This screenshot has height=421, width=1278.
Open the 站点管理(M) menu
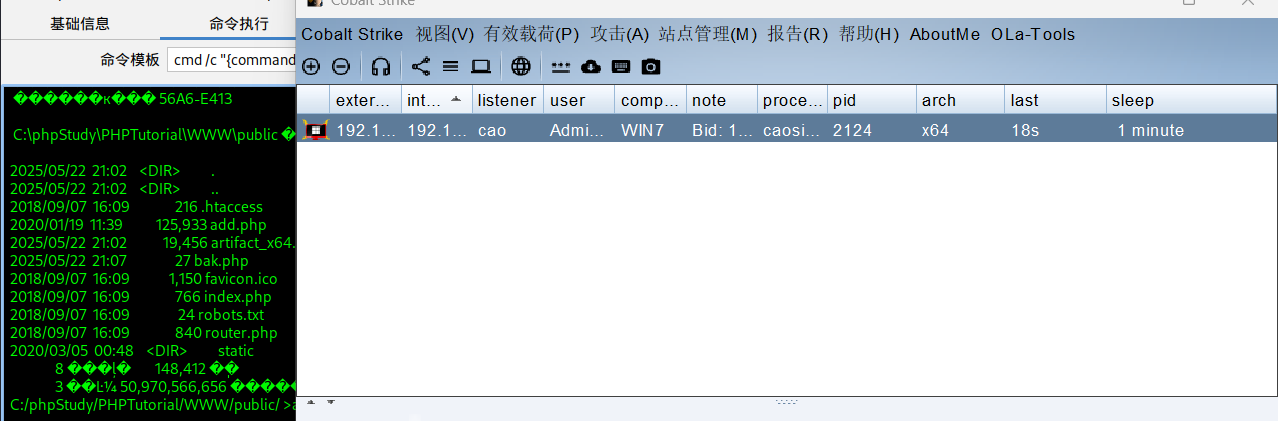tap(708, 34)
